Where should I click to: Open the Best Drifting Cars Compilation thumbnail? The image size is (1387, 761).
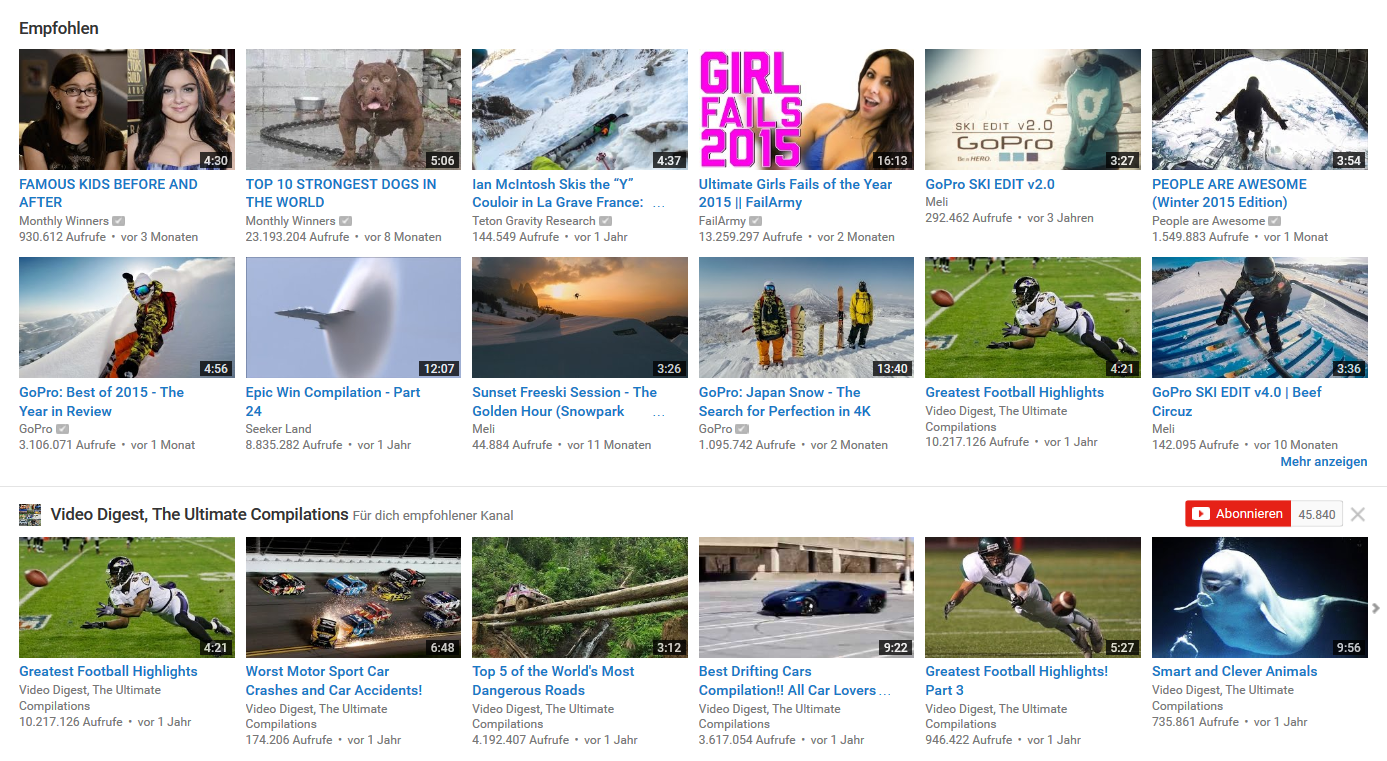tap(807, 597)
